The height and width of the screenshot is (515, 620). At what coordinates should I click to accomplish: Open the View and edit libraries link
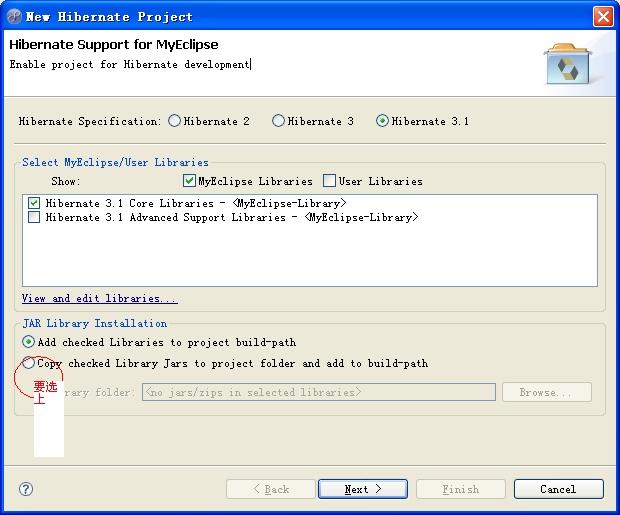(100, 298)
